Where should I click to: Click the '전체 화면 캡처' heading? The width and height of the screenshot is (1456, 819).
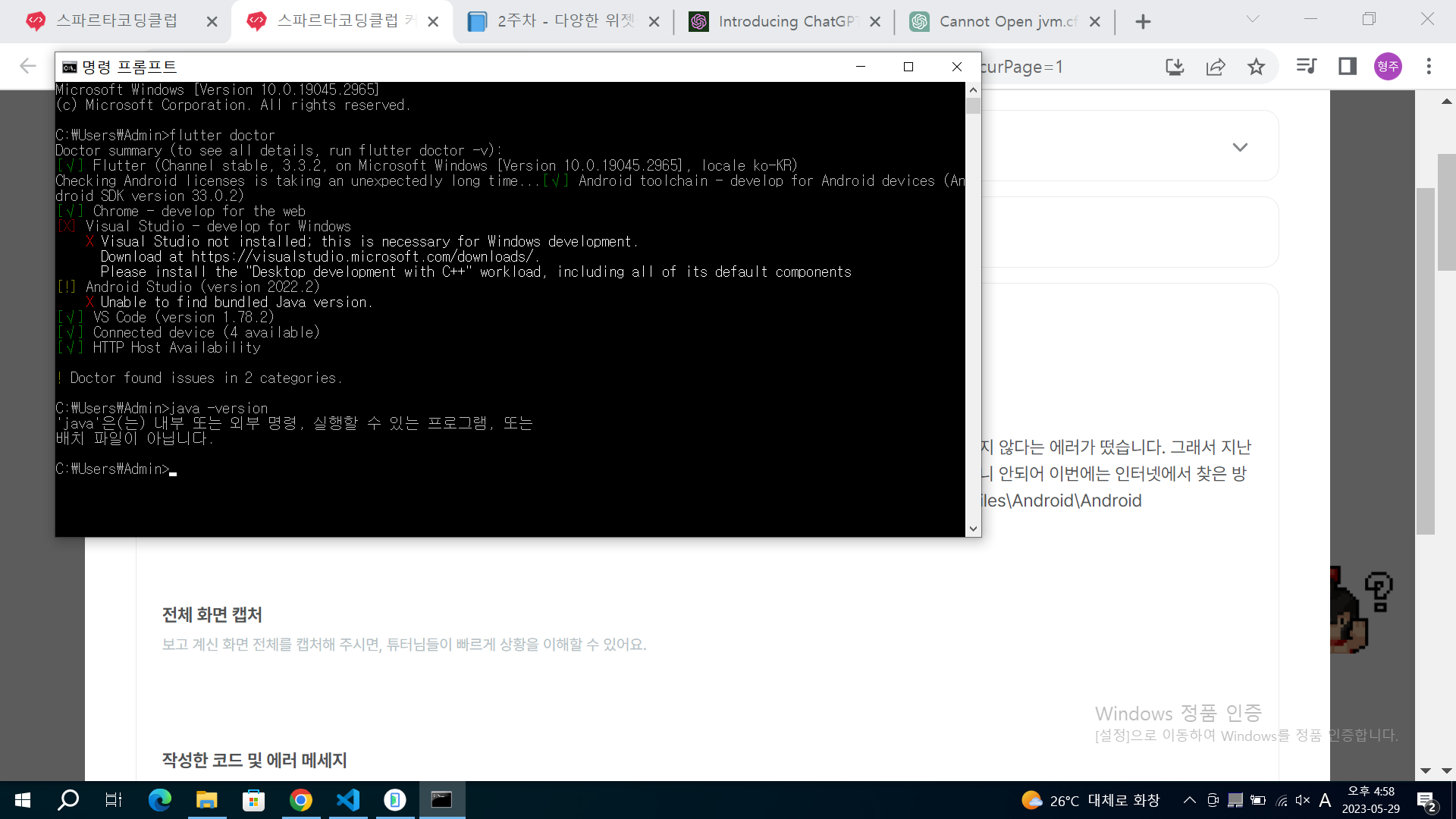[x=212, y=614]
